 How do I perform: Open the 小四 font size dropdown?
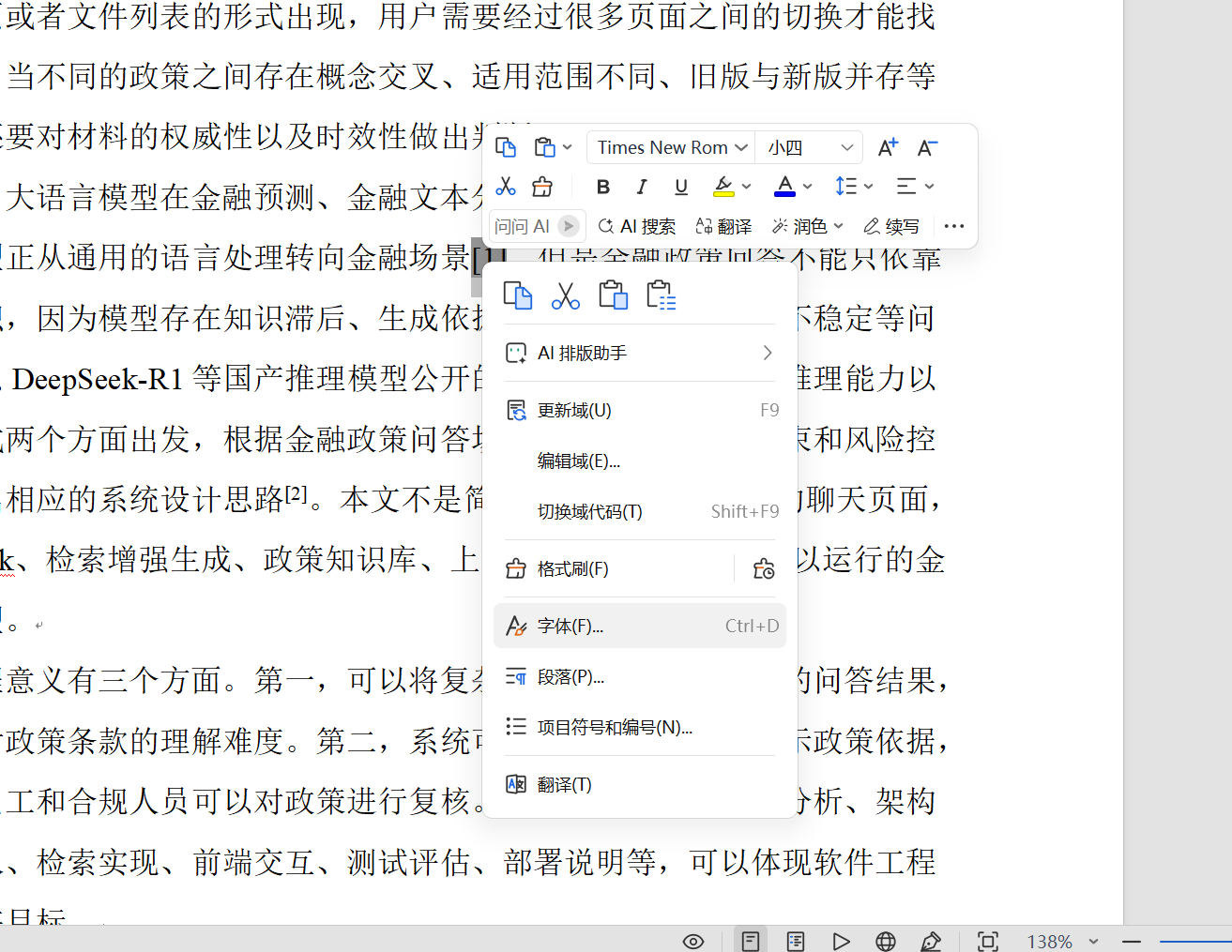pos(809,147)
